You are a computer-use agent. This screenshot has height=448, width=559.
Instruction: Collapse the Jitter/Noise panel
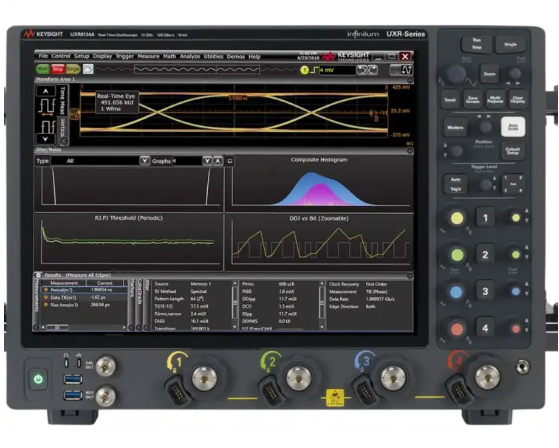pyautogui.click(x=410, y=150)
